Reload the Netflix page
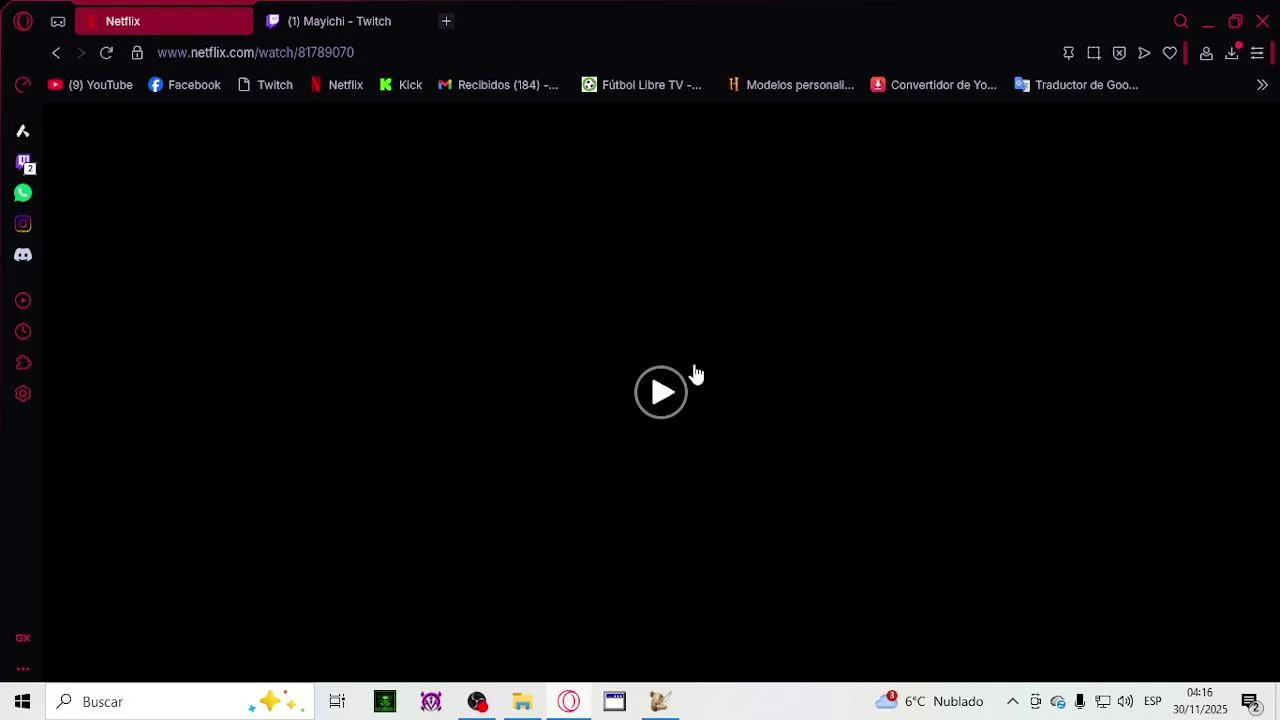 [106, 53]
